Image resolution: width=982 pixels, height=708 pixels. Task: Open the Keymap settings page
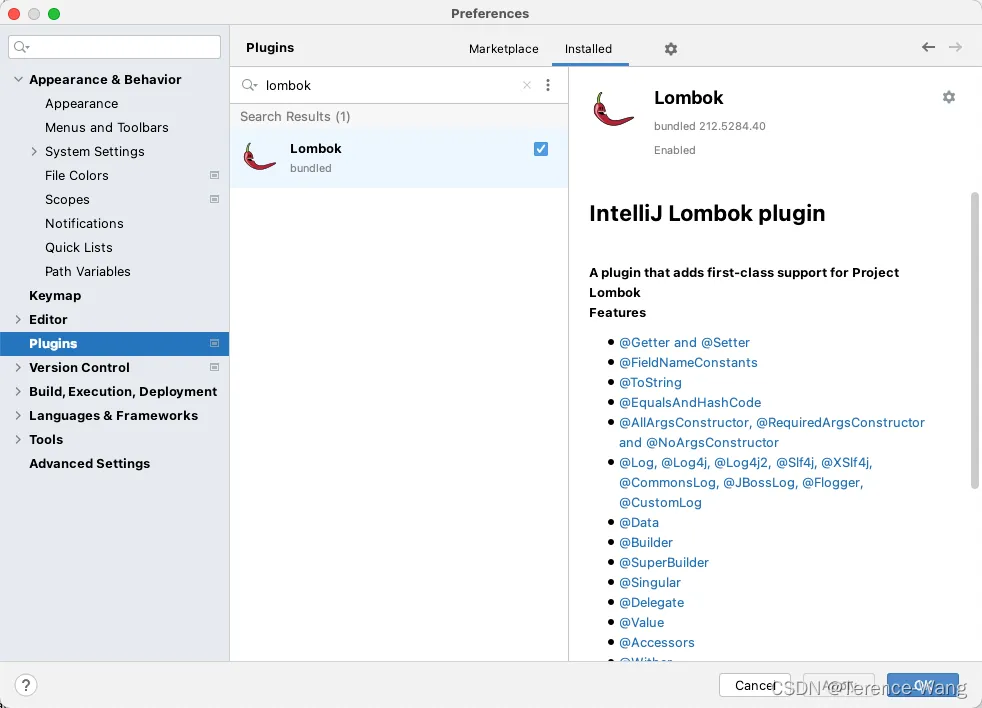pos(55,296)
